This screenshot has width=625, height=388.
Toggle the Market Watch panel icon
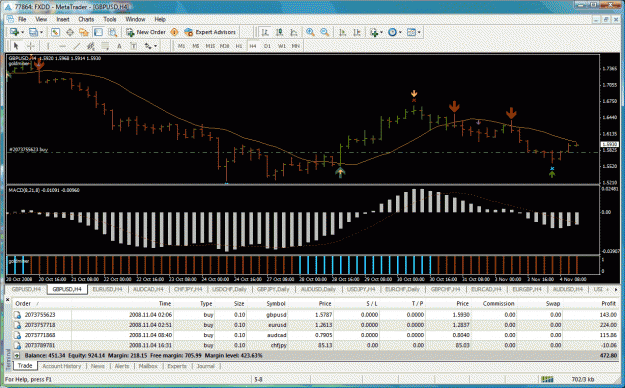(x=55, y=32)
